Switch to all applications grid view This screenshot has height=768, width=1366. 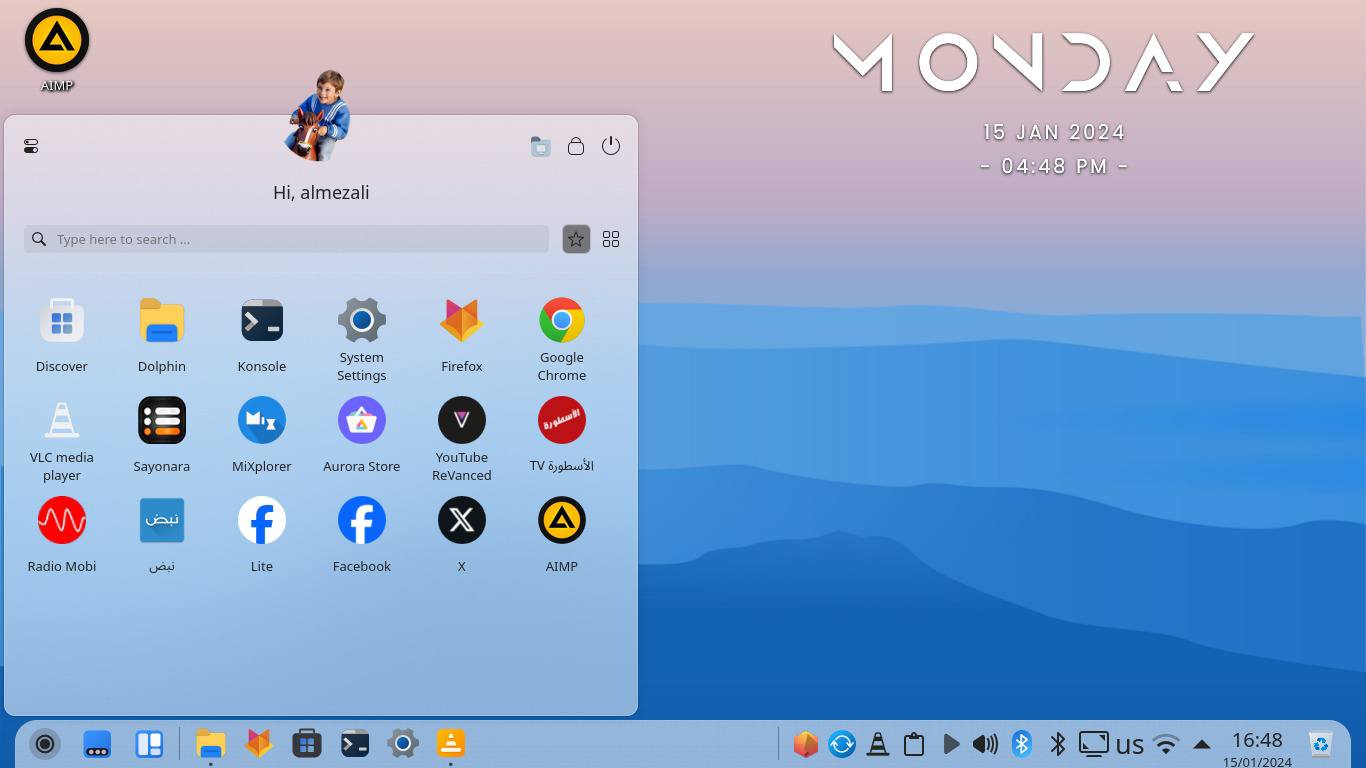pos(611,239)
